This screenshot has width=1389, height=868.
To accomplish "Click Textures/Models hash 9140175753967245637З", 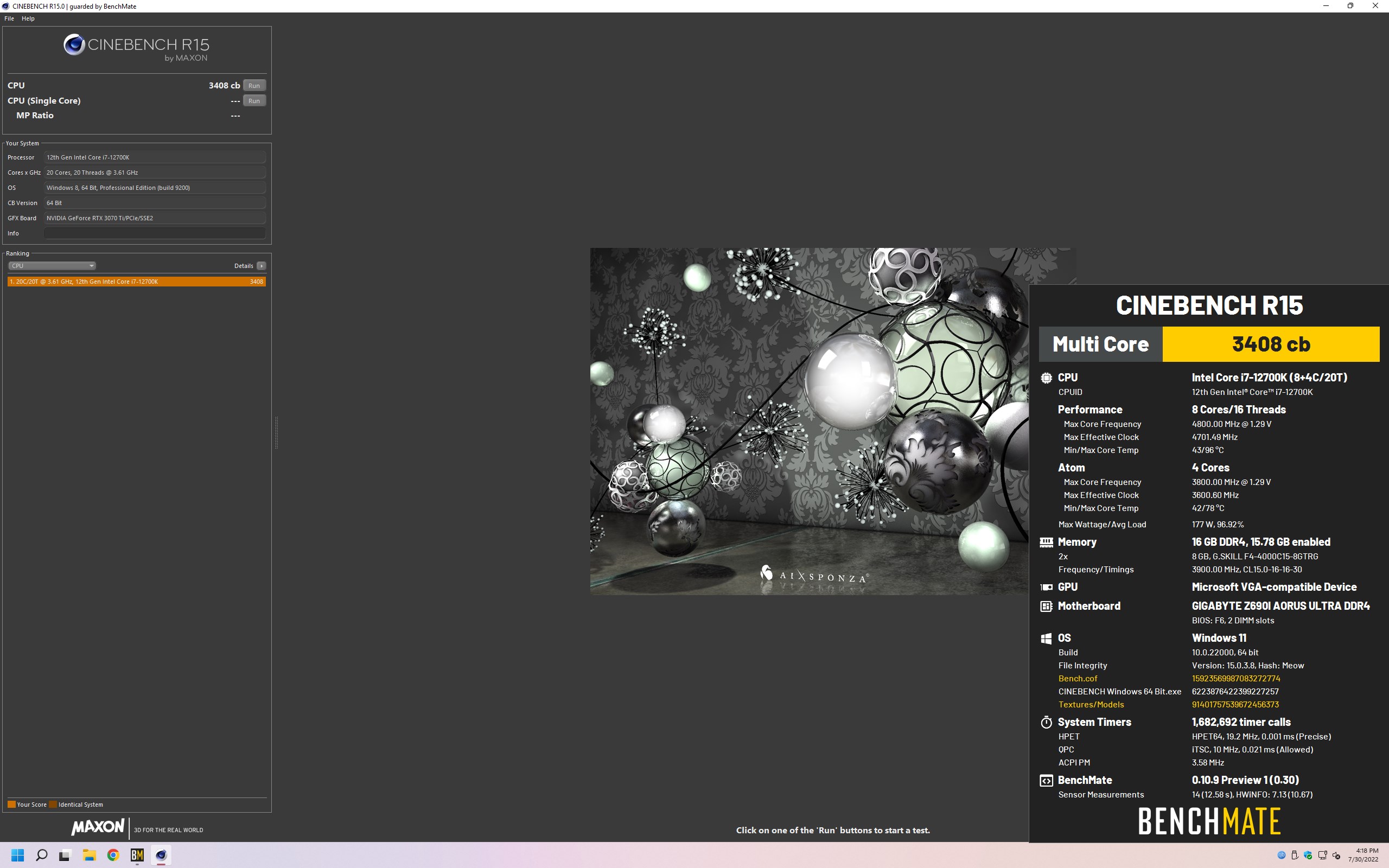I will point(1235,704).
